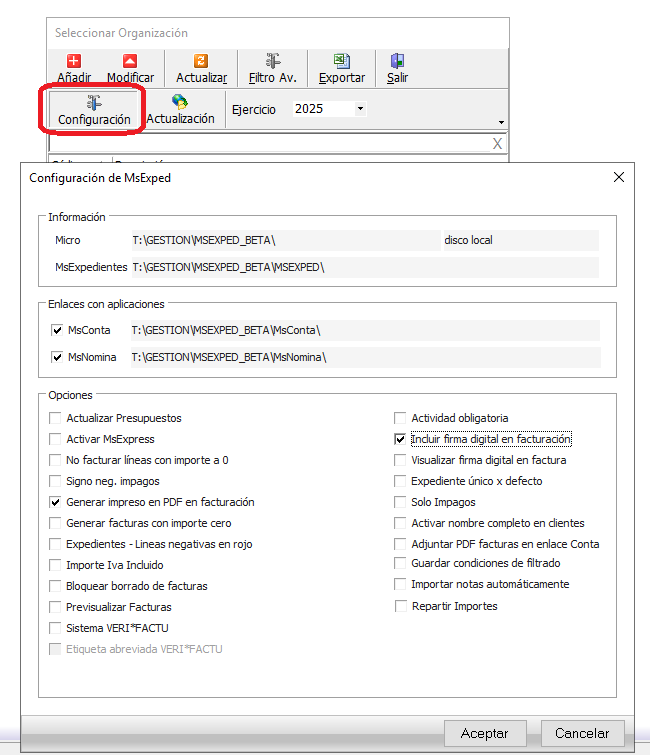
Task: Click the search input field
Action: point(270,143)
